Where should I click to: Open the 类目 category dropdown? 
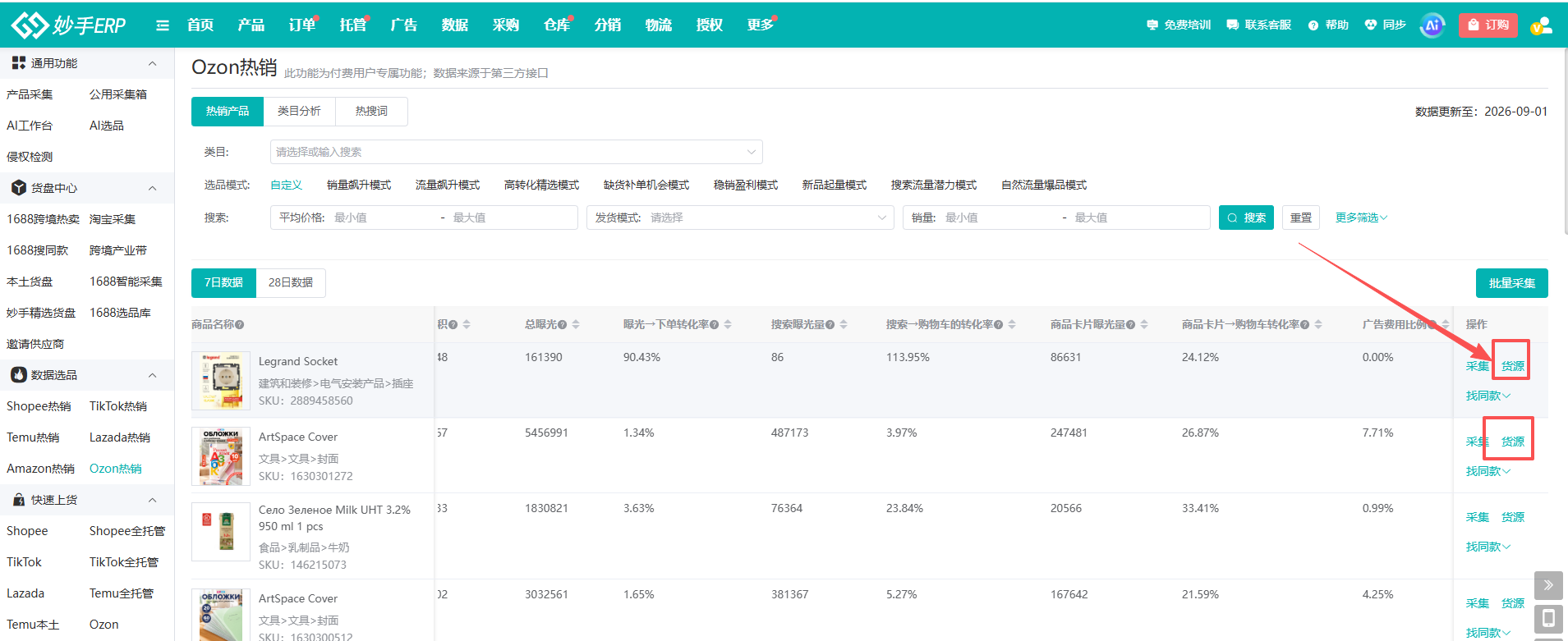[x=516, y=152]
